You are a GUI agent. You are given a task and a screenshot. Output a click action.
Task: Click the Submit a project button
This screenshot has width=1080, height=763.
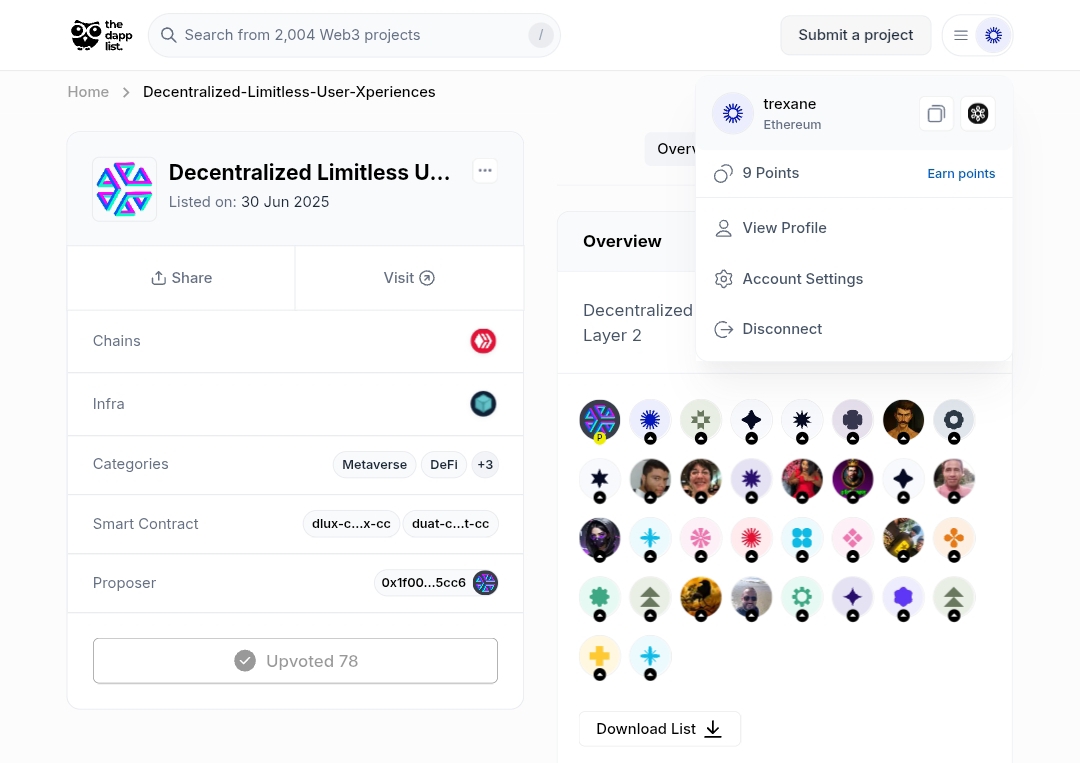(x=855, y=35)
